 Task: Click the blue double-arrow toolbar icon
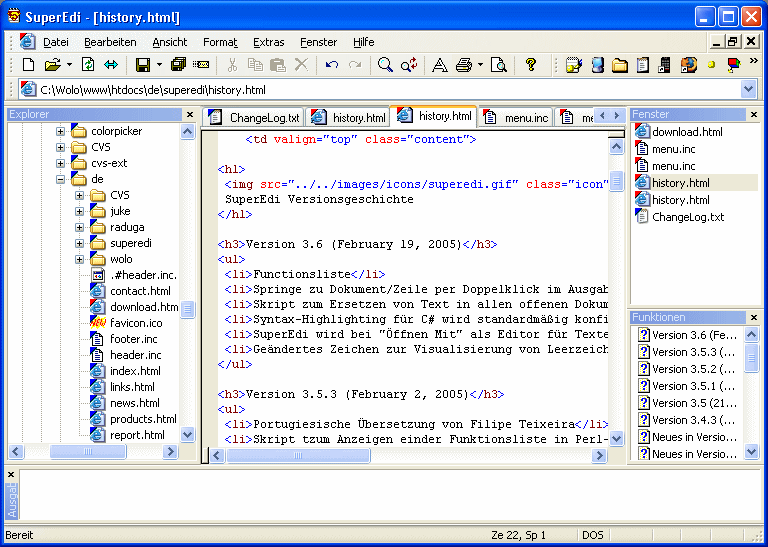[x=111, y=65]
